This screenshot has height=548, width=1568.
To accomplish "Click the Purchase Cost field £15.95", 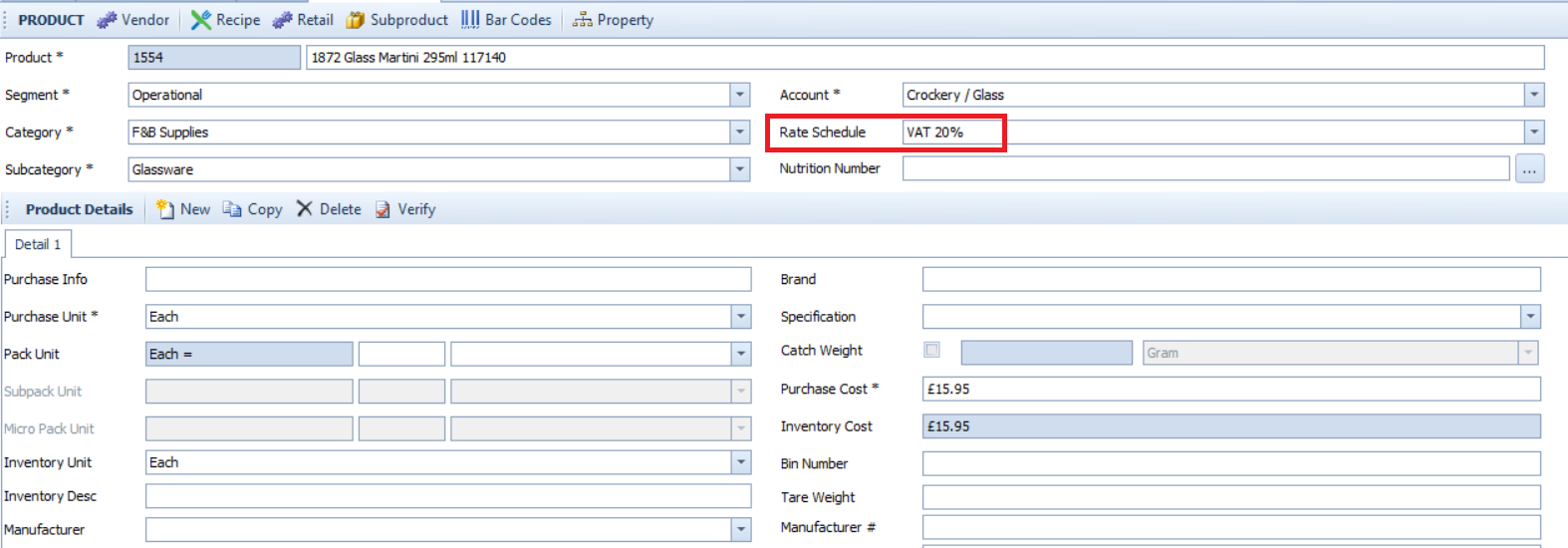I will [x=1231, y=389].
